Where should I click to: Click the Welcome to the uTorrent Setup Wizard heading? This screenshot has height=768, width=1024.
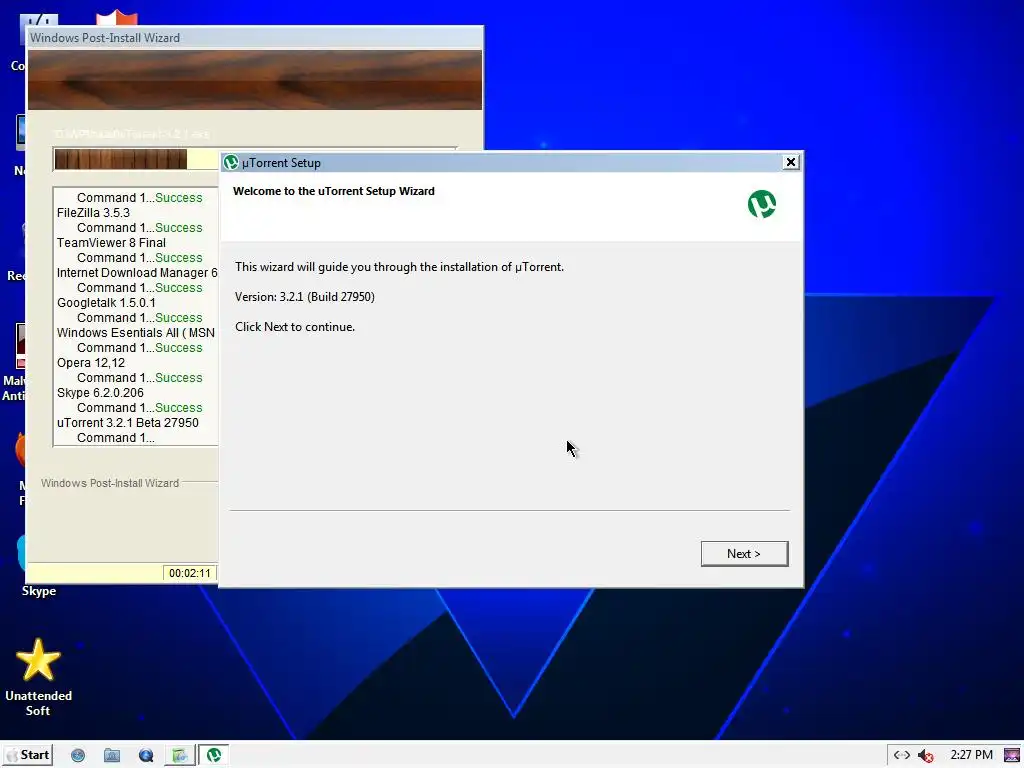(x=334, y=191)
